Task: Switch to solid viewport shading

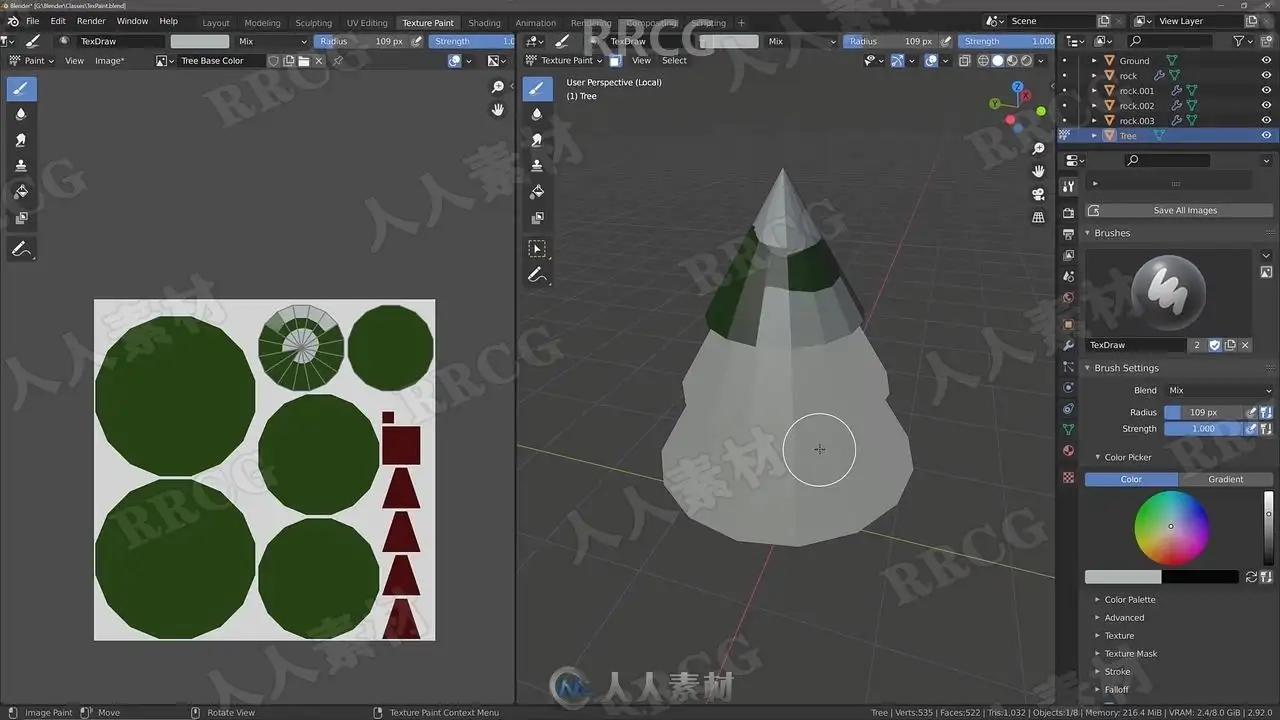Action: point(998,61)
